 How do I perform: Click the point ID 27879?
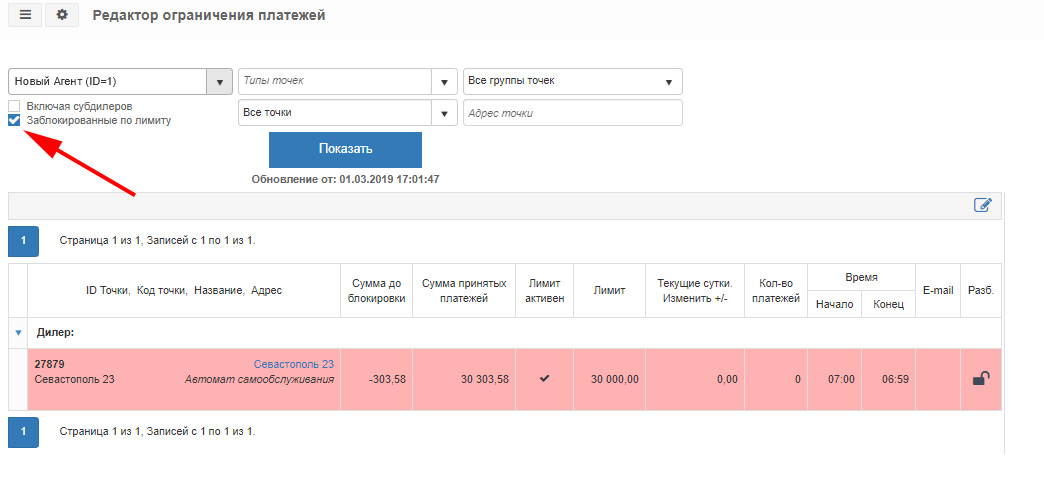49,364
